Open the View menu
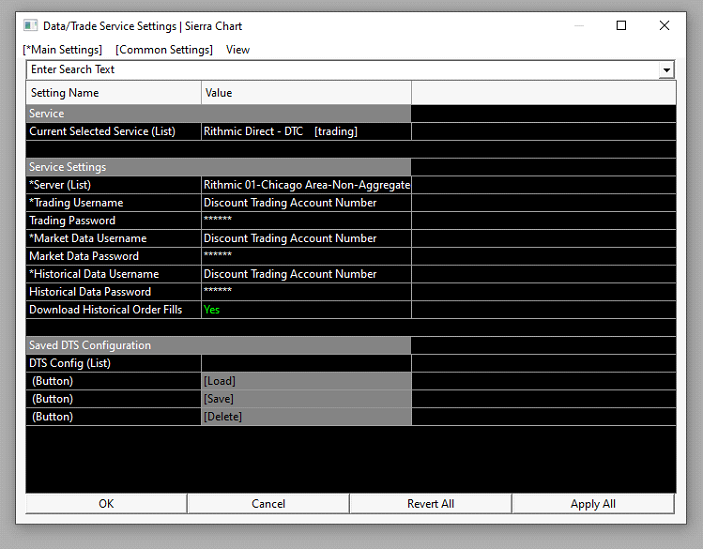Screen dimensions: 703x549 [238, 49]
